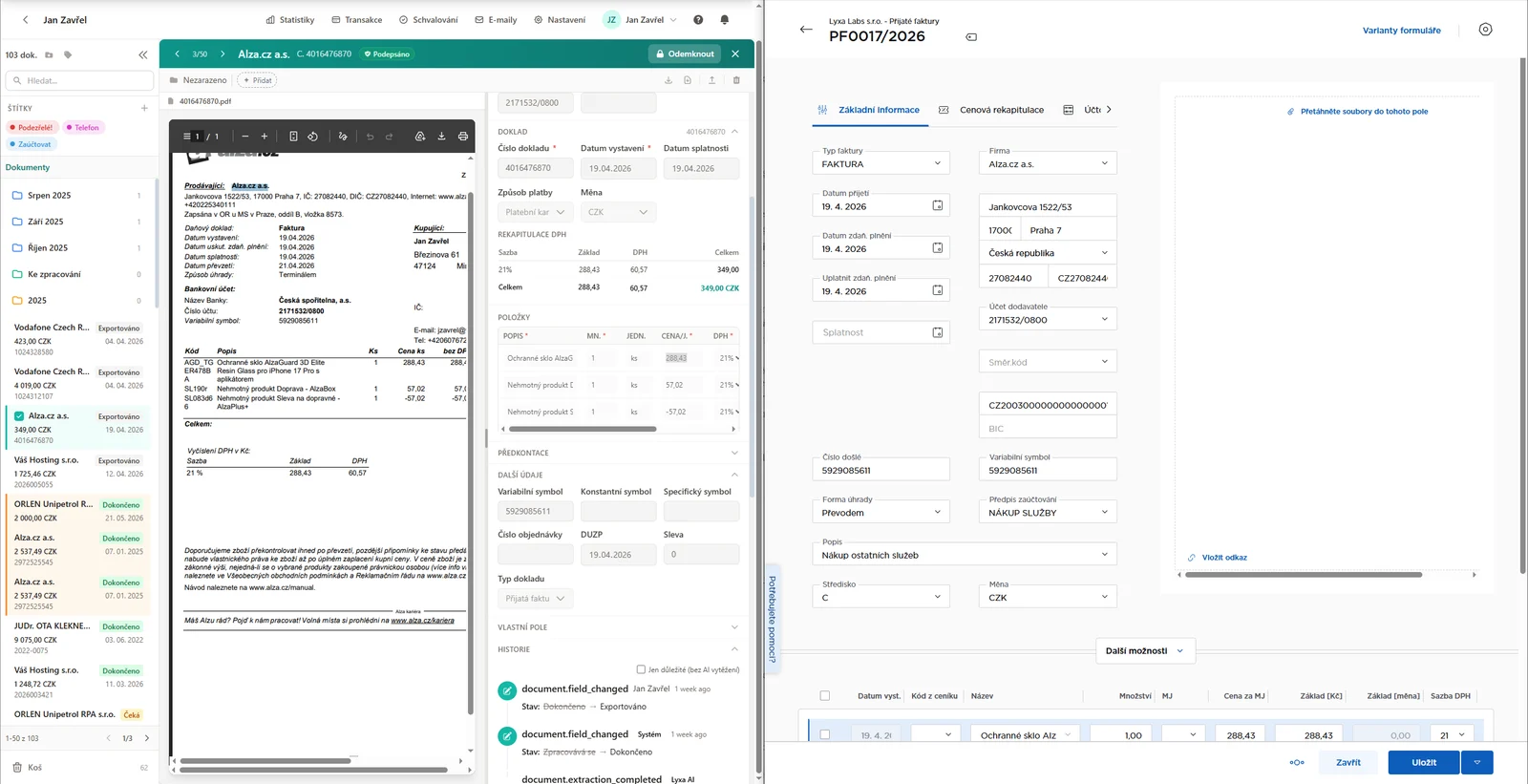Open form settings circle icon top right
Screen dimensions: 1528x784
tap(1485, 30)
